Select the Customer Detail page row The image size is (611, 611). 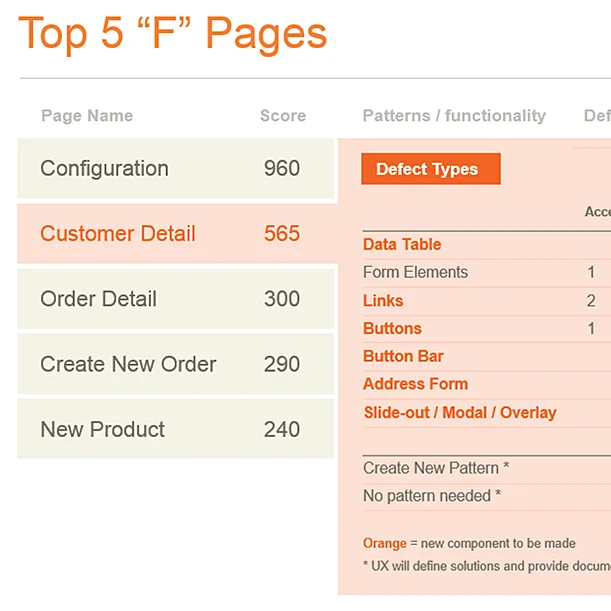tap(178, 234)
